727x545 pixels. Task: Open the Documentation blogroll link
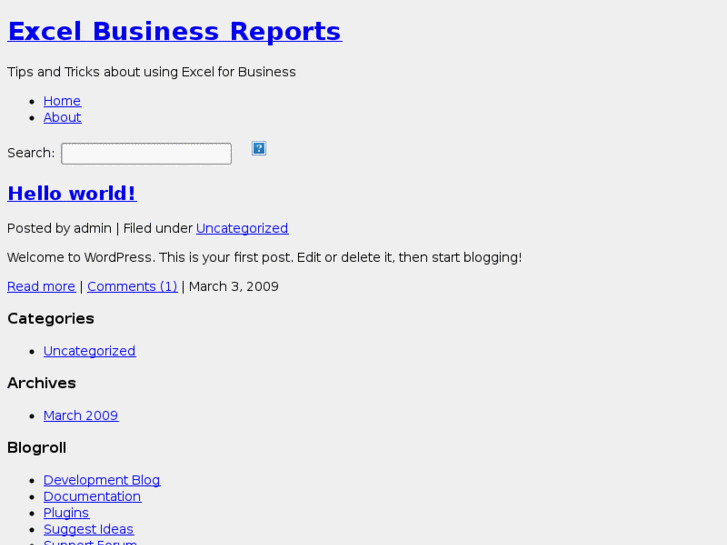[x=92, y=496]
